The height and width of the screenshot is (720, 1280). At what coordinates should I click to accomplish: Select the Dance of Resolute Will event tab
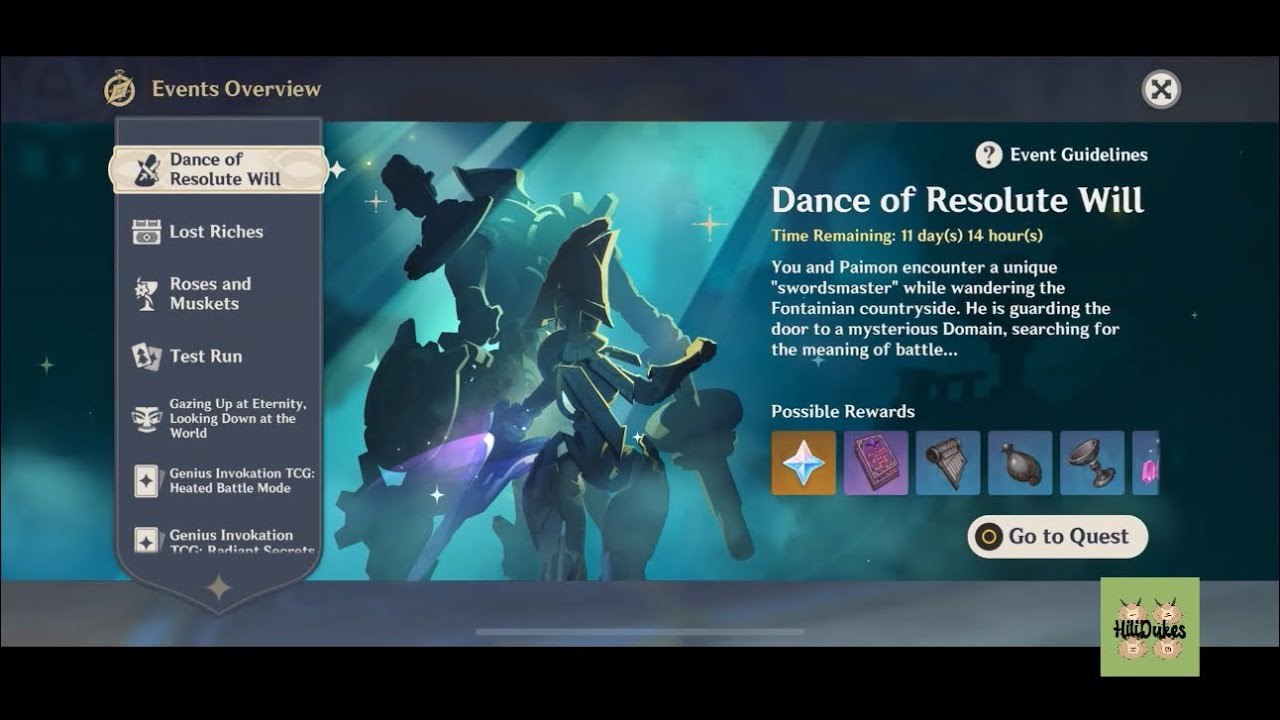pyautogui.click(x=218, y=170)
